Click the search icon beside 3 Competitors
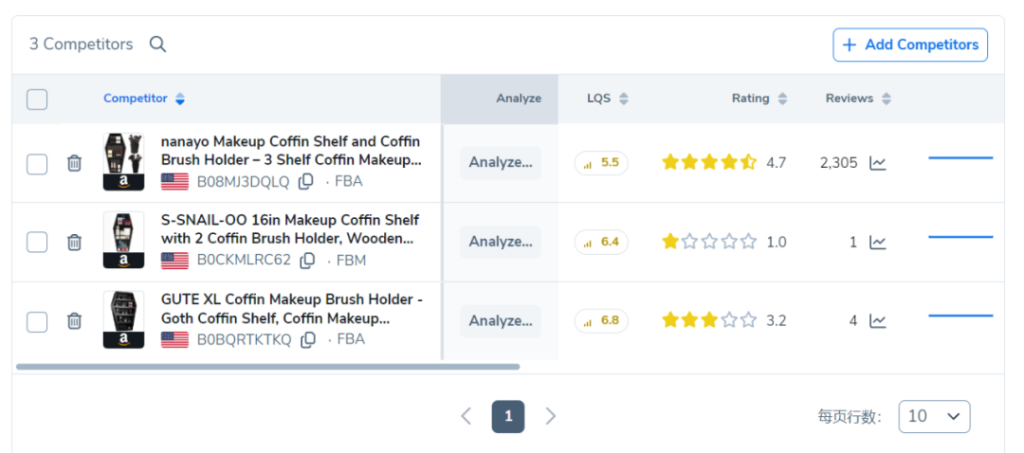1024x453 pixels. click(x=158, y=44)
